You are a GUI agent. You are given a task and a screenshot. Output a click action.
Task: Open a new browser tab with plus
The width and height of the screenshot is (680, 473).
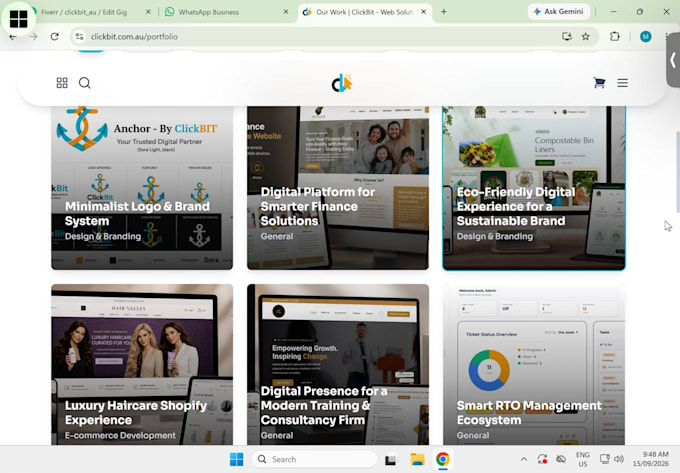point(444,12)
